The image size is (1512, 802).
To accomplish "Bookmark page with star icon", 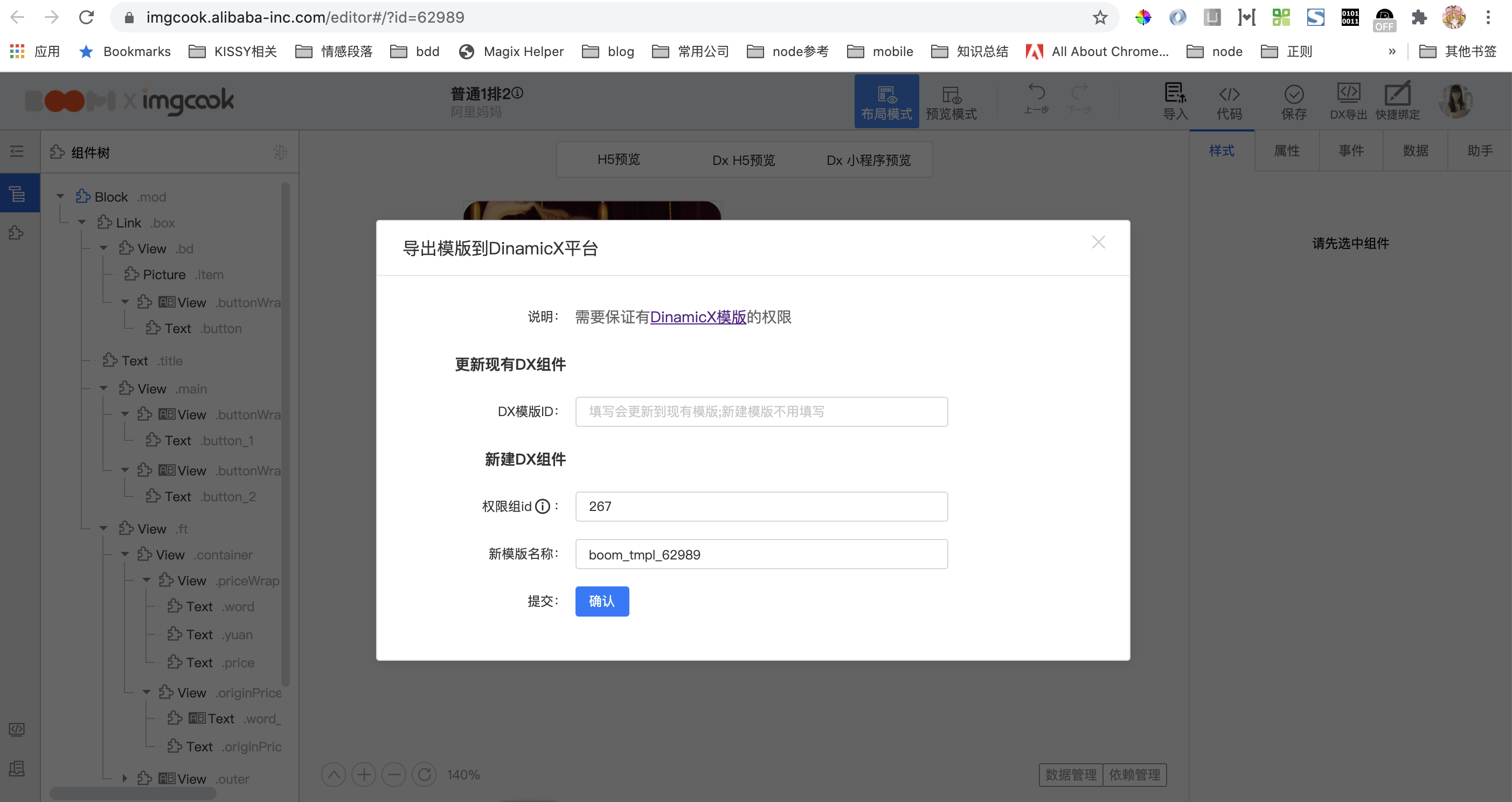I will 1100,18.
